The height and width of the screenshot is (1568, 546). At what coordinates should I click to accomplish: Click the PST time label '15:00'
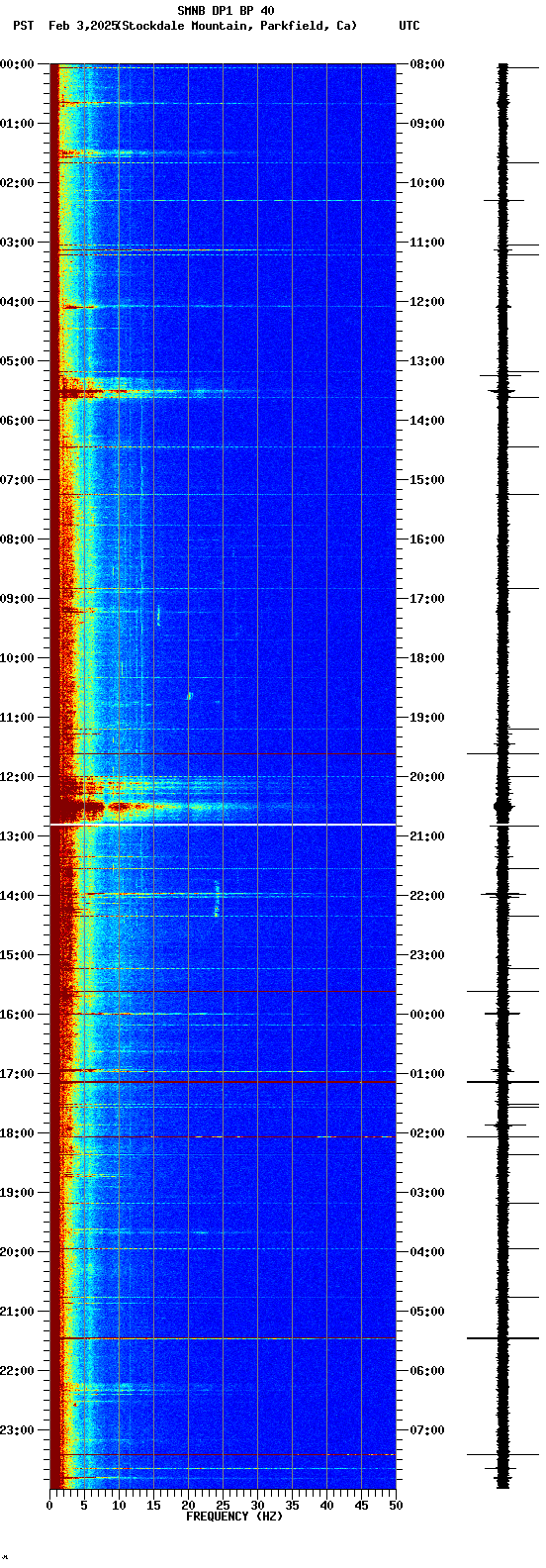[x=17, y=955]
